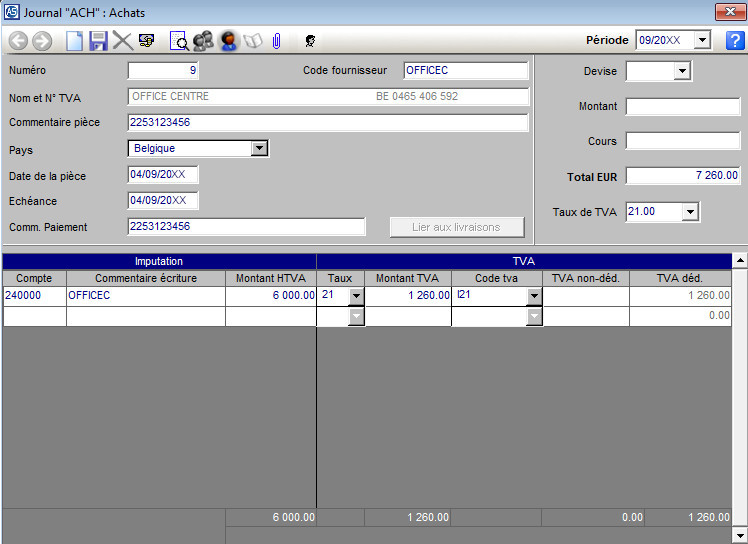
Task: Open the blue help question mark
Action: point(735,41)
